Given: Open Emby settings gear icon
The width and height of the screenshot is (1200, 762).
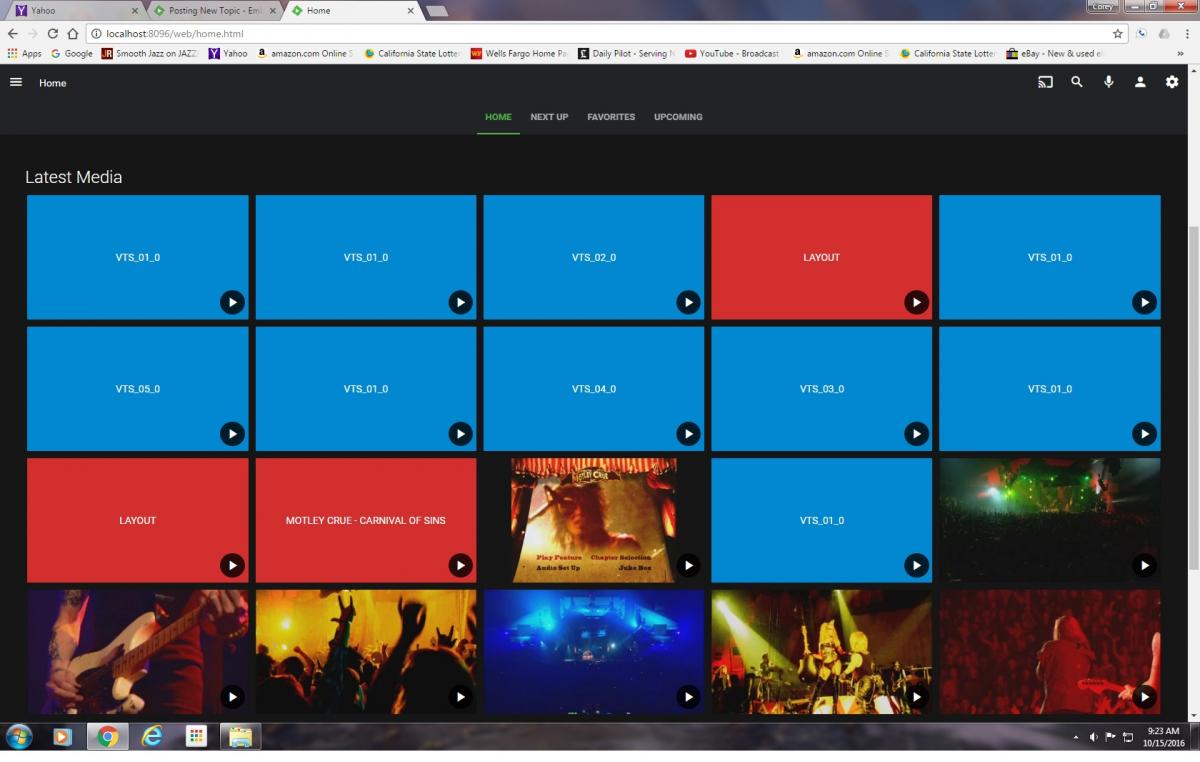Looking at the screenshot, I should click(x=1172, y=82).
